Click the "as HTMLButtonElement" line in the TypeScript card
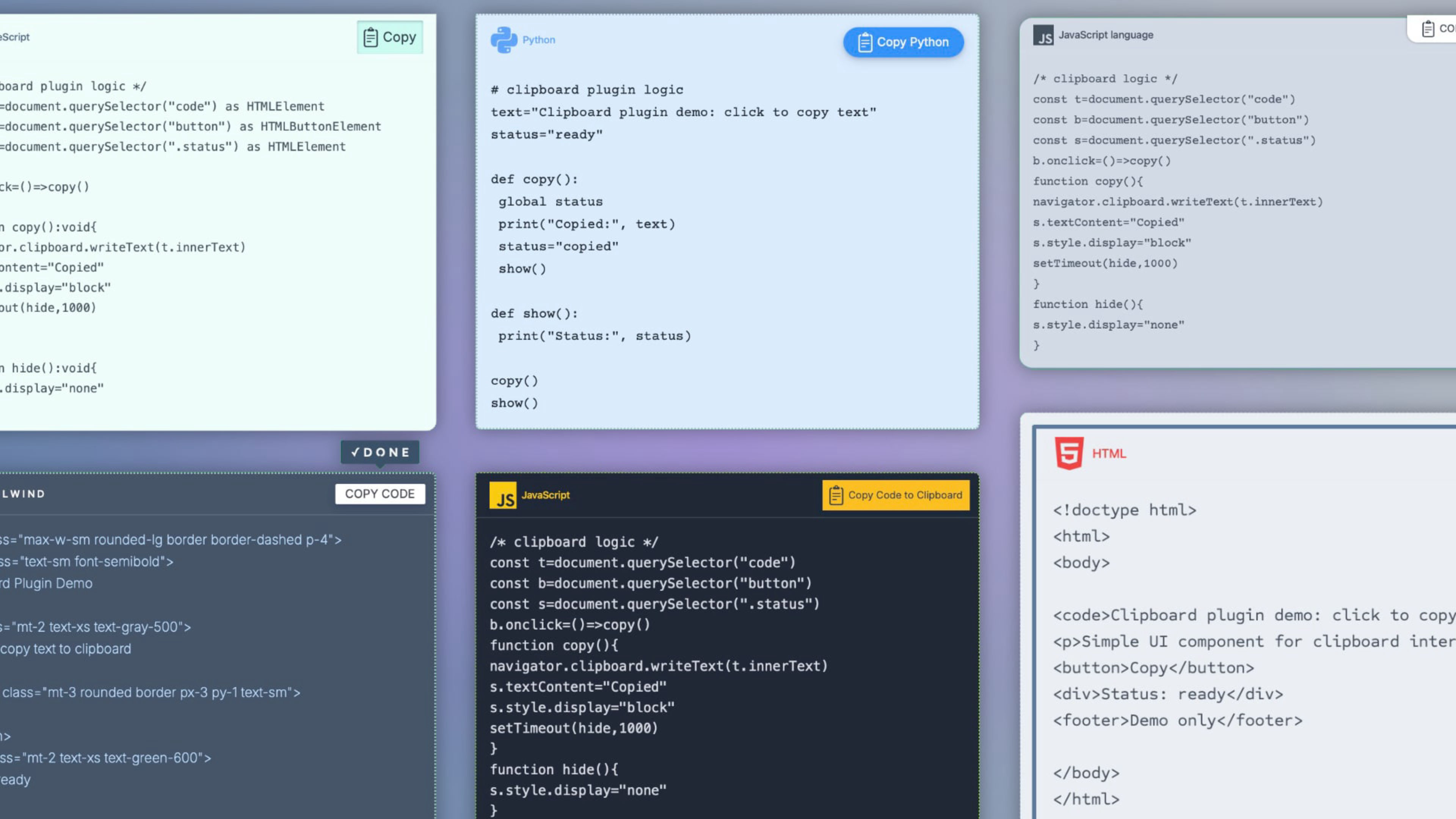Viewport: 1456px width, 819px height. pos(190,127)
